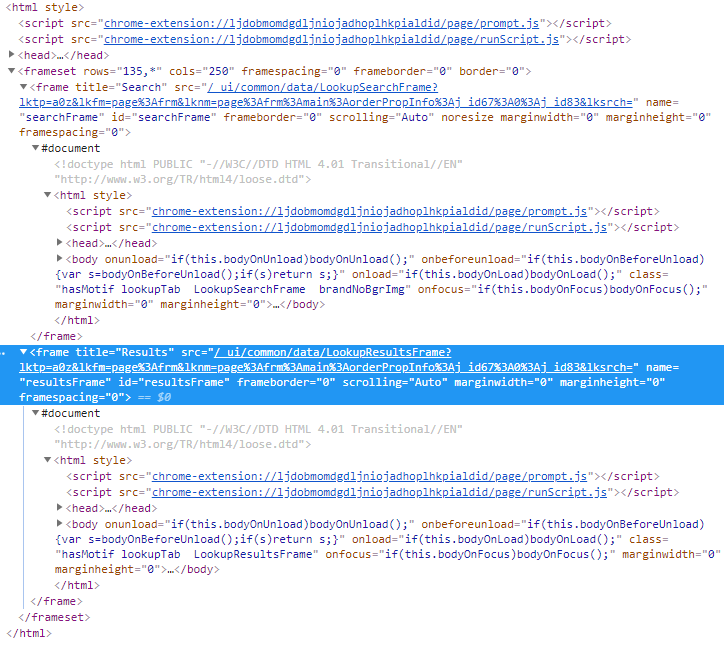
Task: Click the </html> closing tag in Results frame
Action: pyautogui.click(x=77, y=586)
